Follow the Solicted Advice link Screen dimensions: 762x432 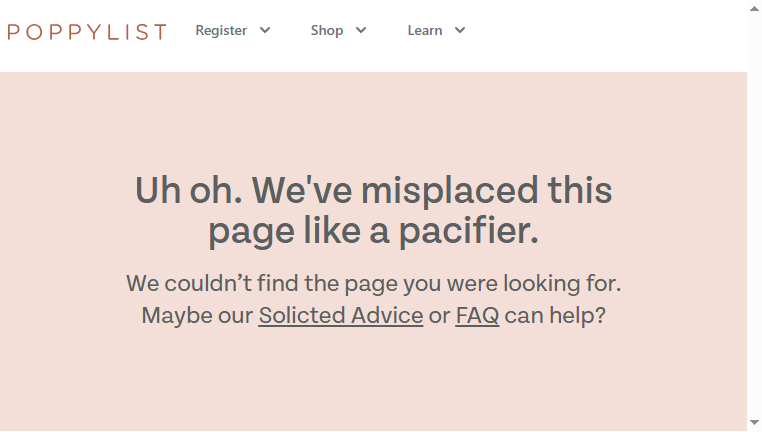tap(341, 315)
